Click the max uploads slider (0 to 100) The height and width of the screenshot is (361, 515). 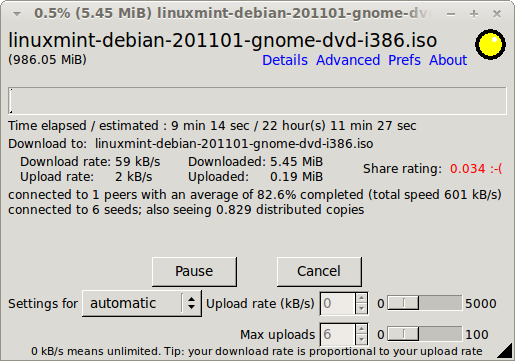[425, 334]
